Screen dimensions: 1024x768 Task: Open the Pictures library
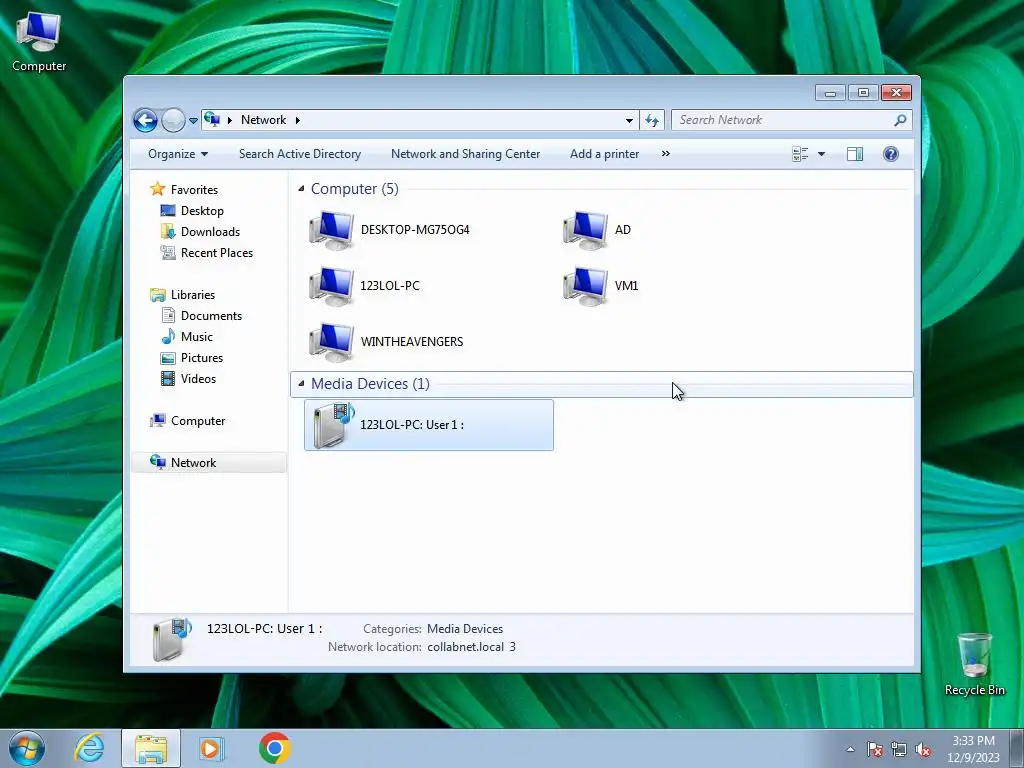click(x=201, y=358)
